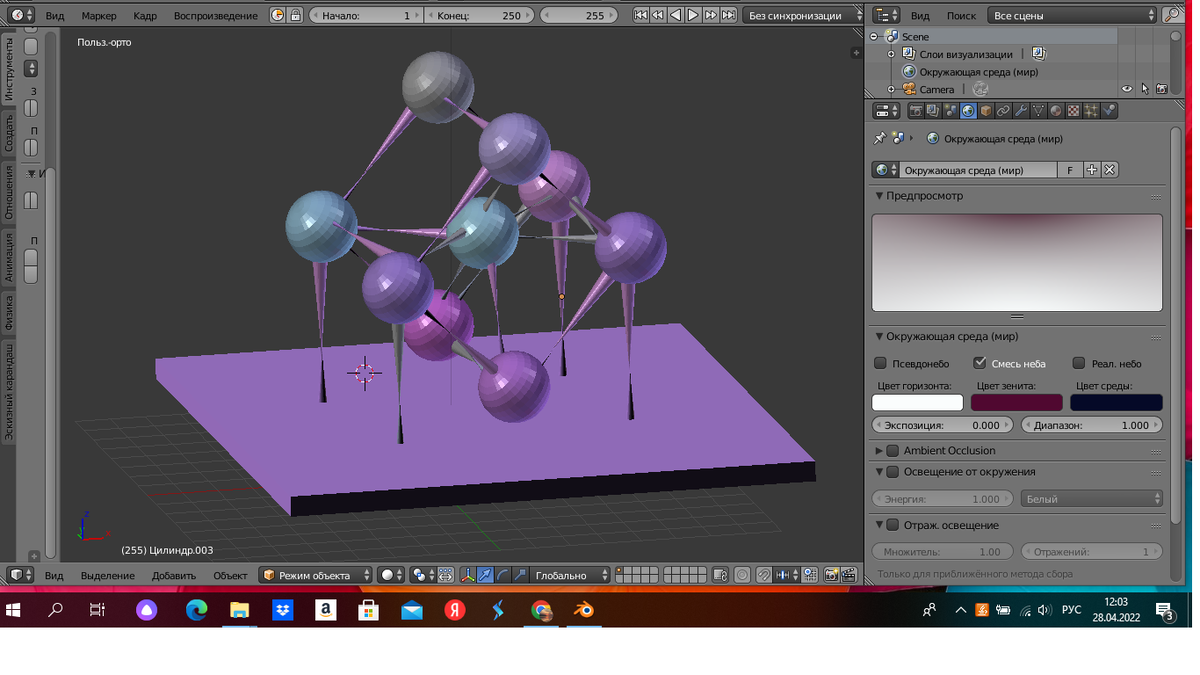This screenshot has width=1200, height=675.
Task: Click the F fake user button
Action: (1070, 170)
